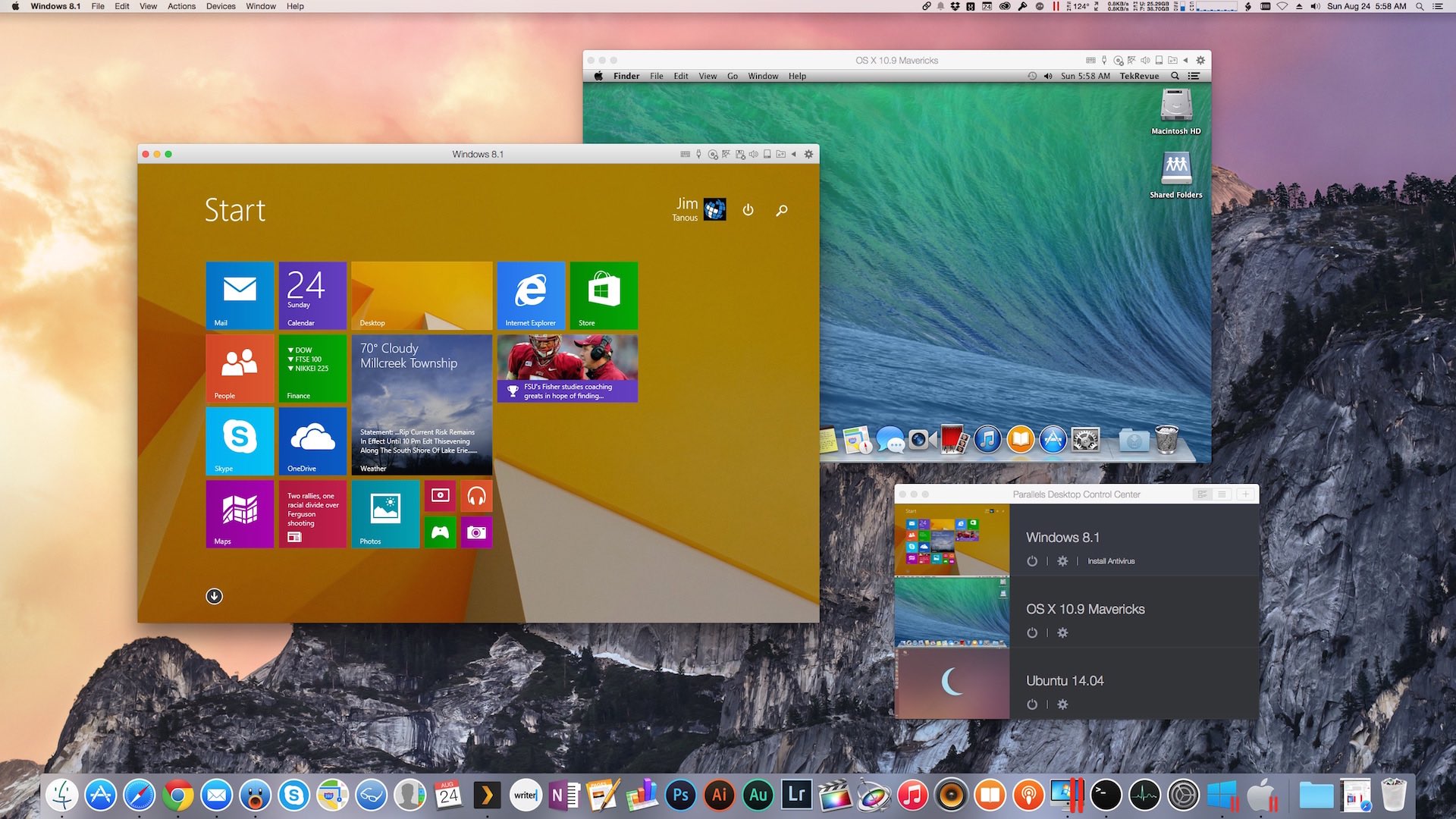
Task: Open the Go menu in Mavericks Finder
Action: click(x=733, y=76)
